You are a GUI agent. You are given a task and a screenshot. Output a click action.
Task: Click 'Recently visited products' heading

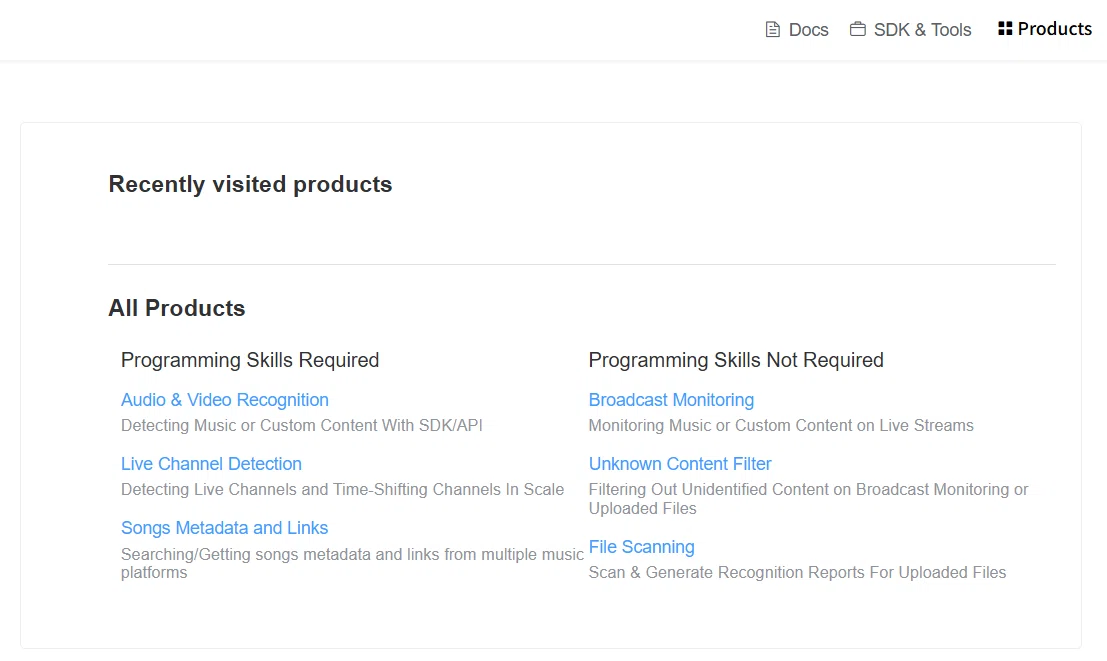click(250, 184)
